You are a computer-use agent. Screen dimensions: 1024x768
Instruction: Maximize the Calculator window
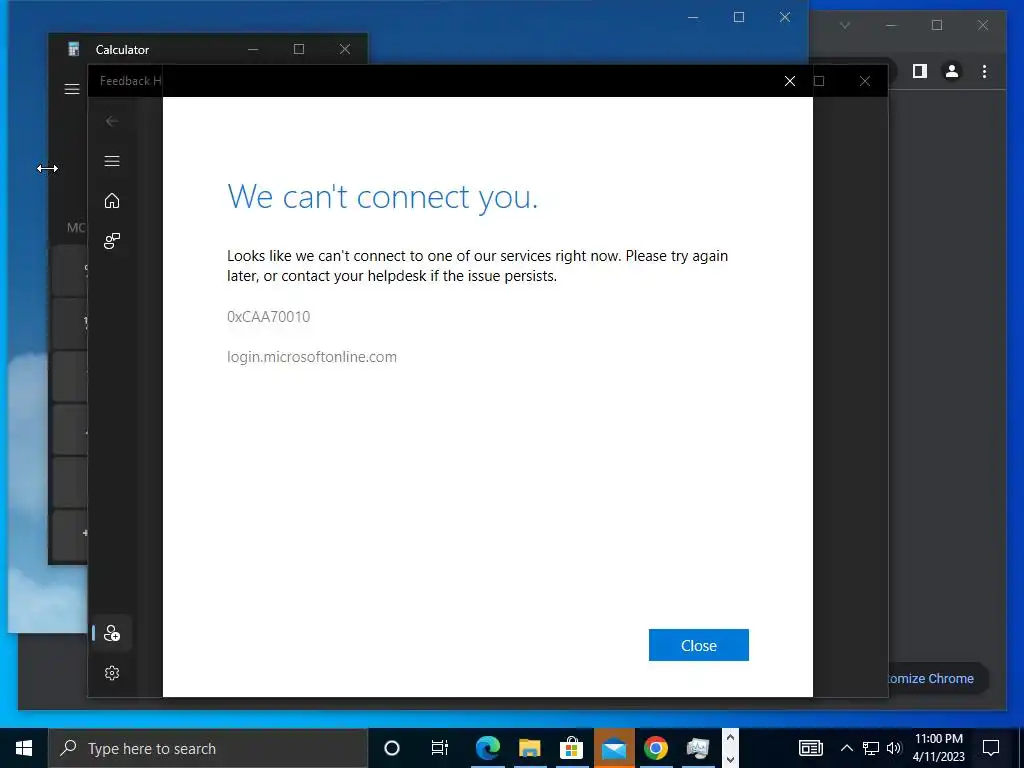(298, 49)
